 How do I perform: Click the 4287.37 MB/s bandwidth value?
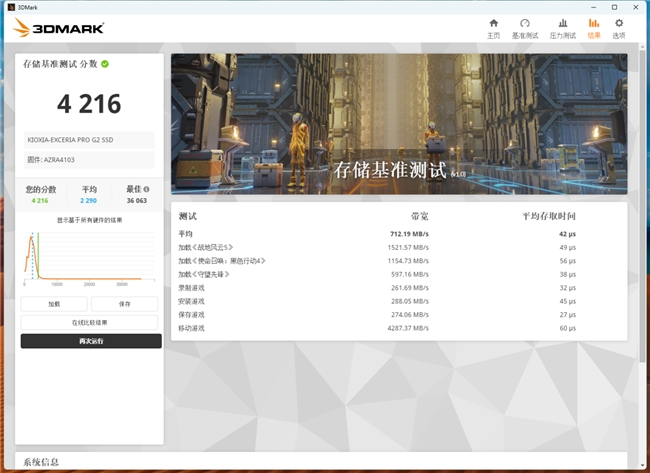(408, 328)
